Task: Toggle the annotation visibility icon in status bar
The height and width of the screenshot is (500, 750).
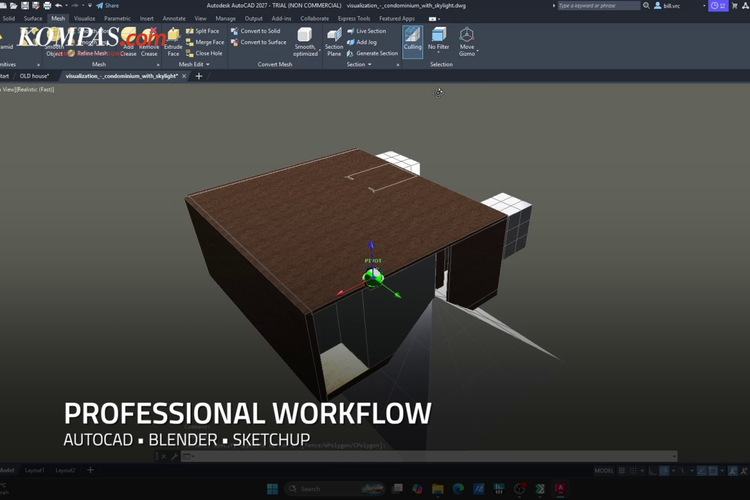Action: point(733,471)
